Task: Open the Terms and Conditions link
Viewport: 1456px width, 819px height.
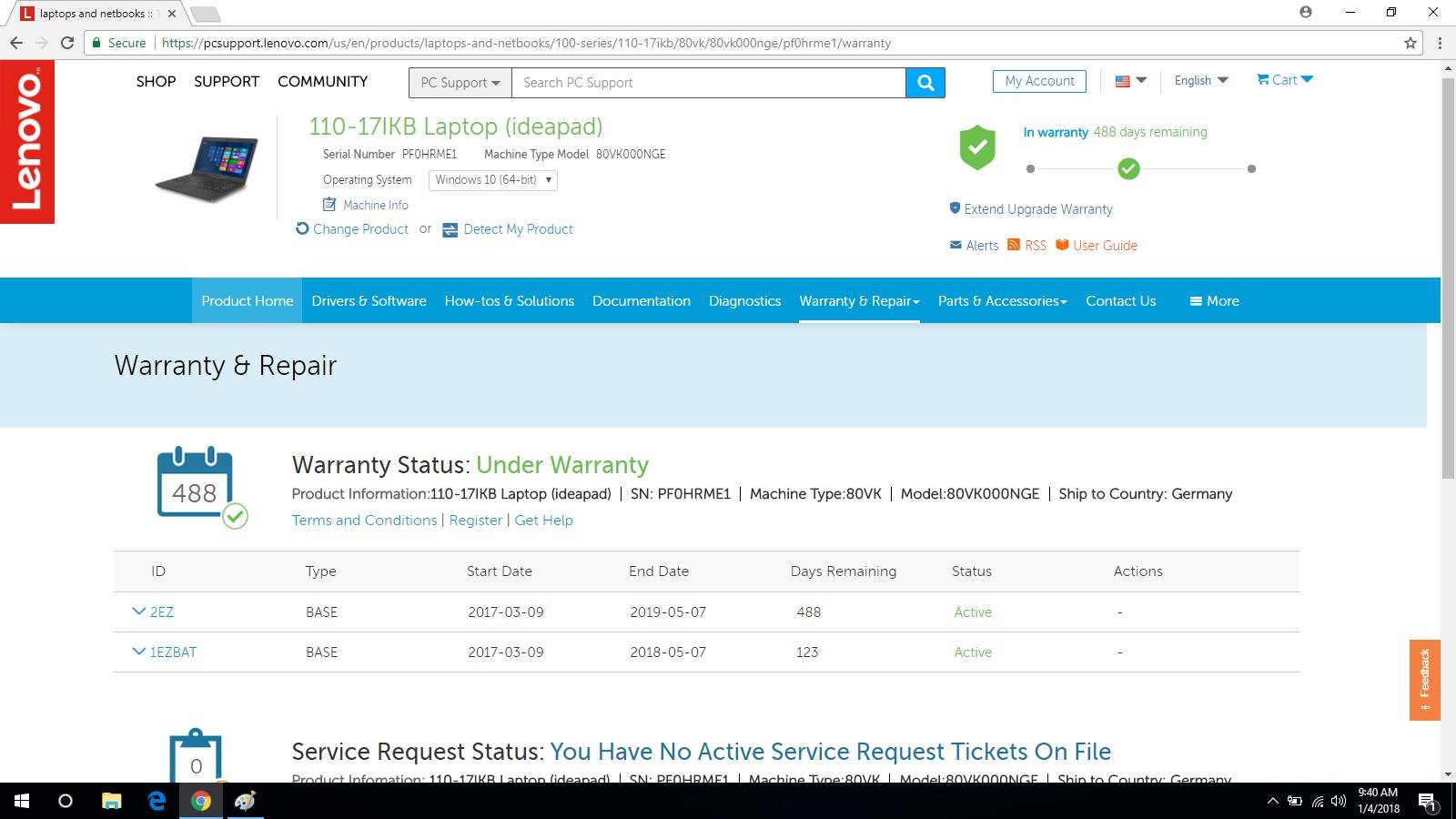Action: (364, 521)
